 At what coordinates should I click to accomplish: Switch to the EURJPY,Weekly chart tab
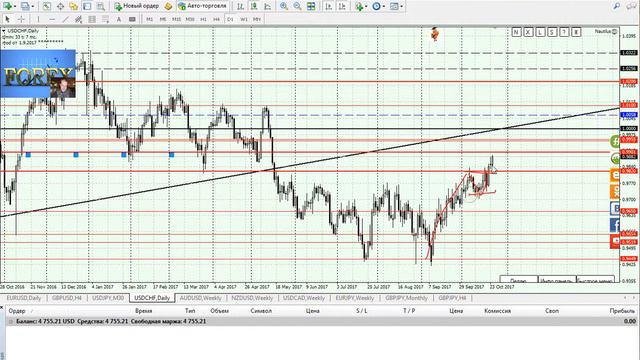coord(355,298)
